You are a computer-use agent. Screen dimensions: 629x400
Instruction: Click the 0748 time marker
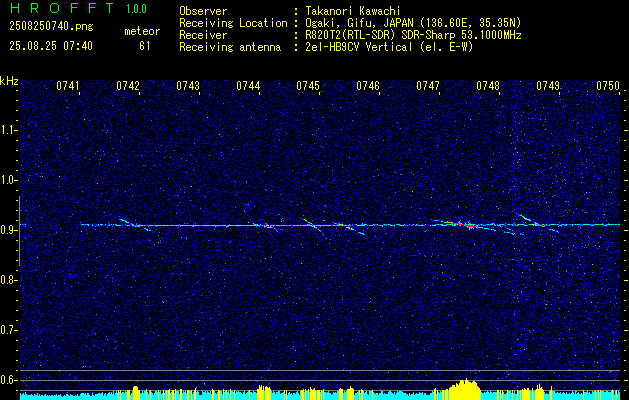(x=488, y=85)
